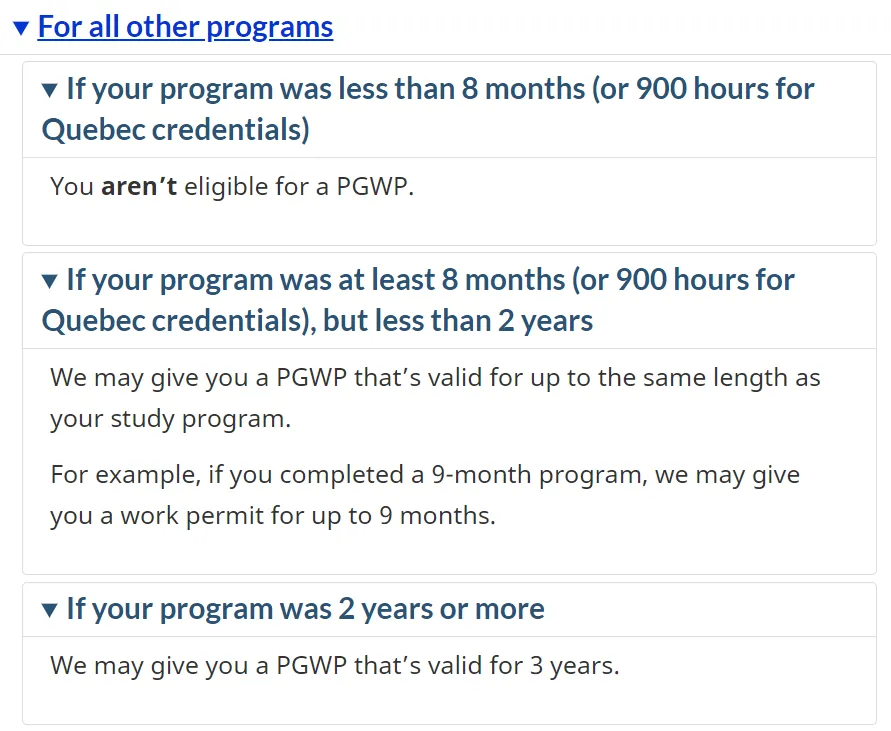Click the arrow icon before 'at least 8 months' heading
Image resolution: width=891 pixels, height=731 pixels.
49,281
